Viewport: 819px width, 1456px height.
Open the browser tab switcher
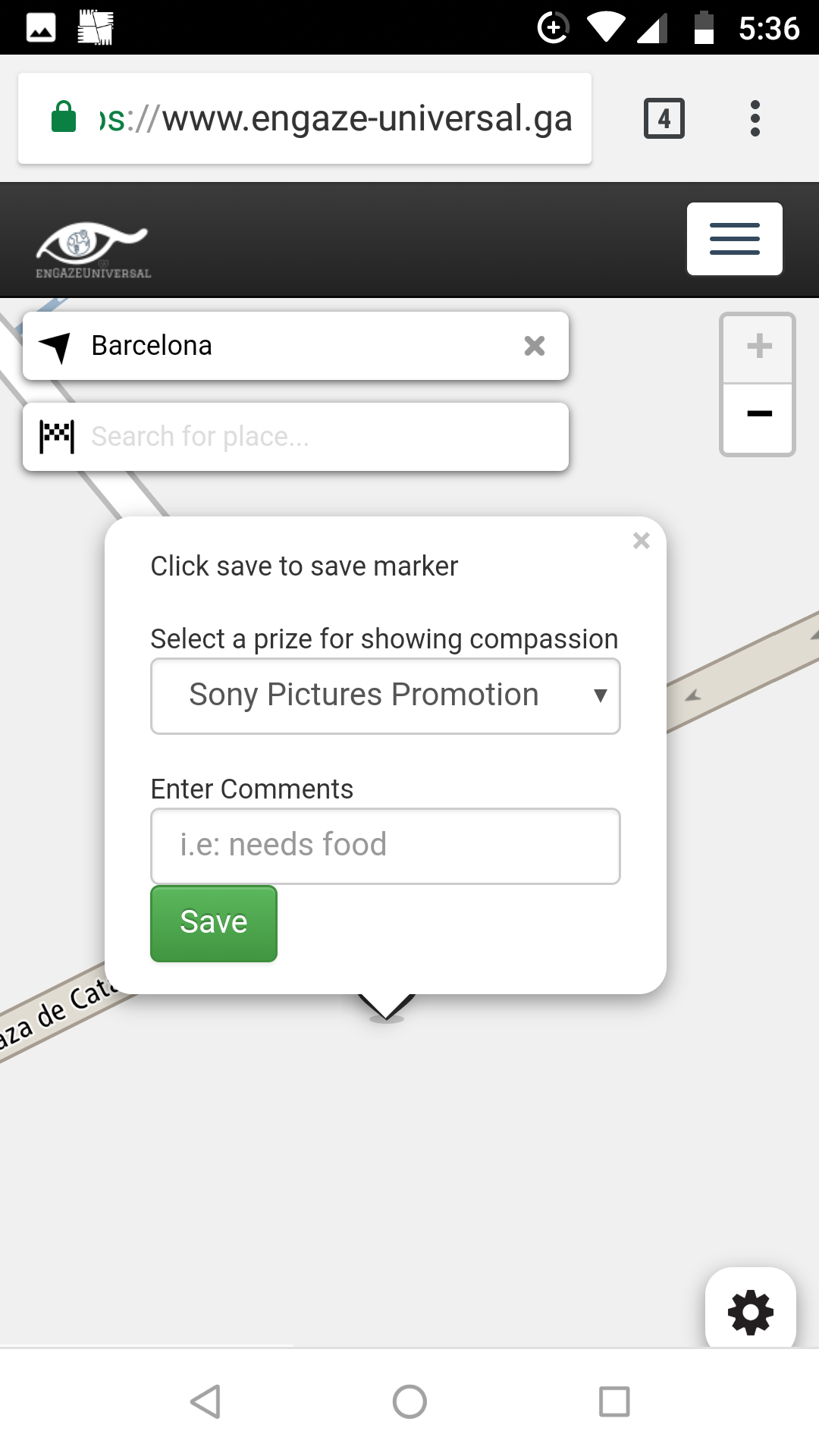coord(664,118)
